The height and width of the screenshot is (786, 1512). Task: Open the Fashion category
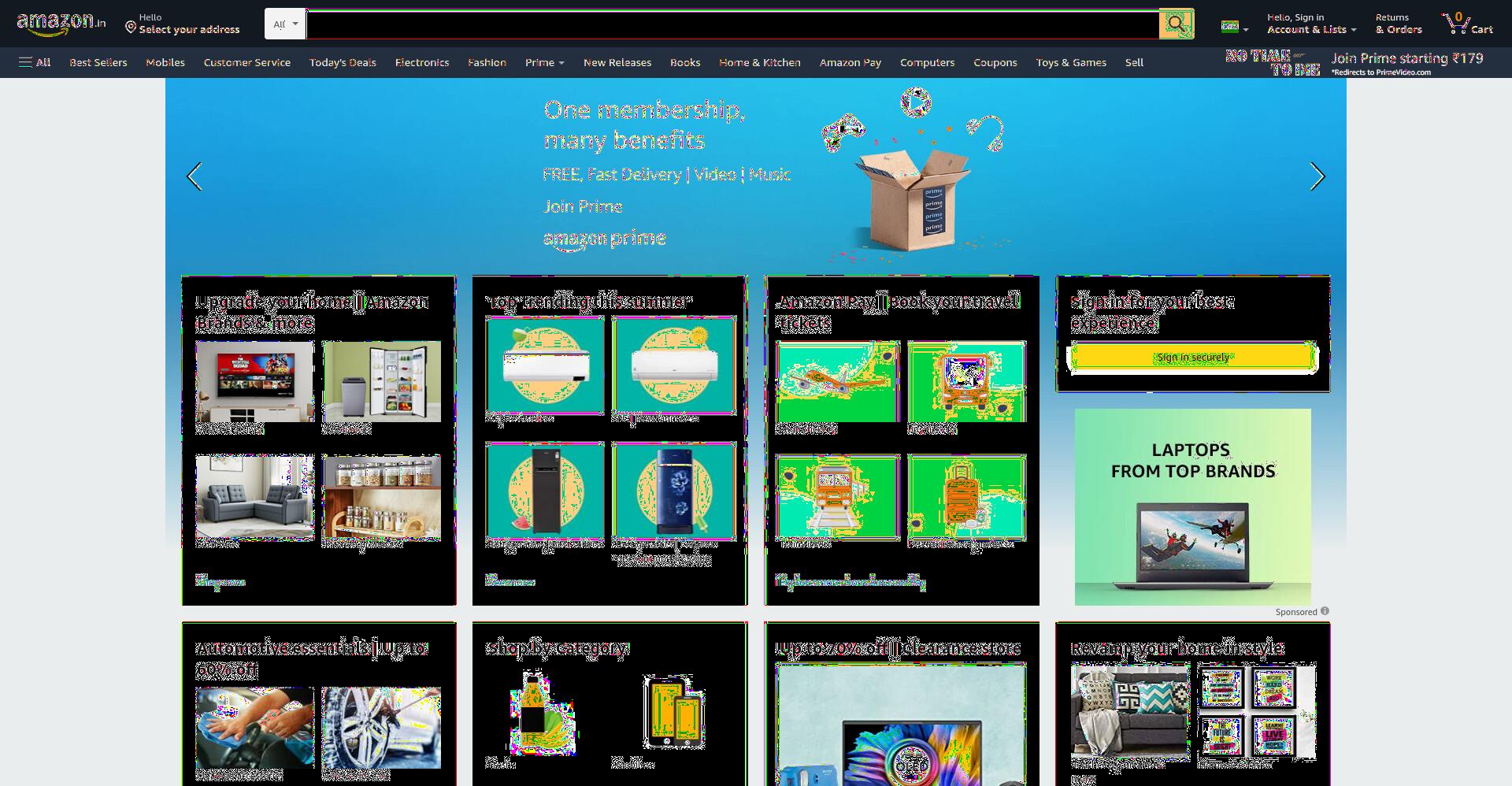click(x=487, y=62)
